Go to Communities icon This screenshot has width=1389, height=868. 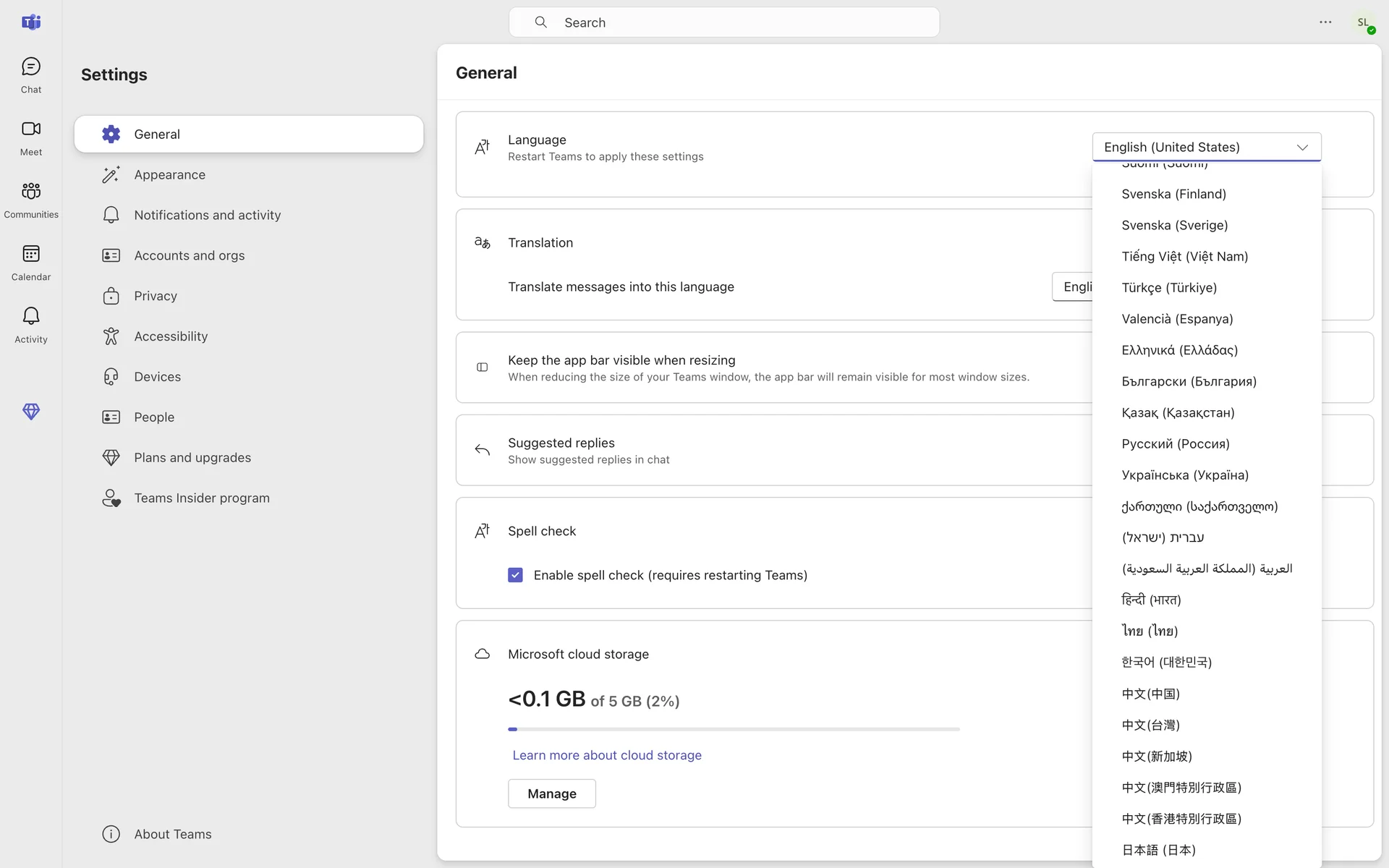point(30,200)
